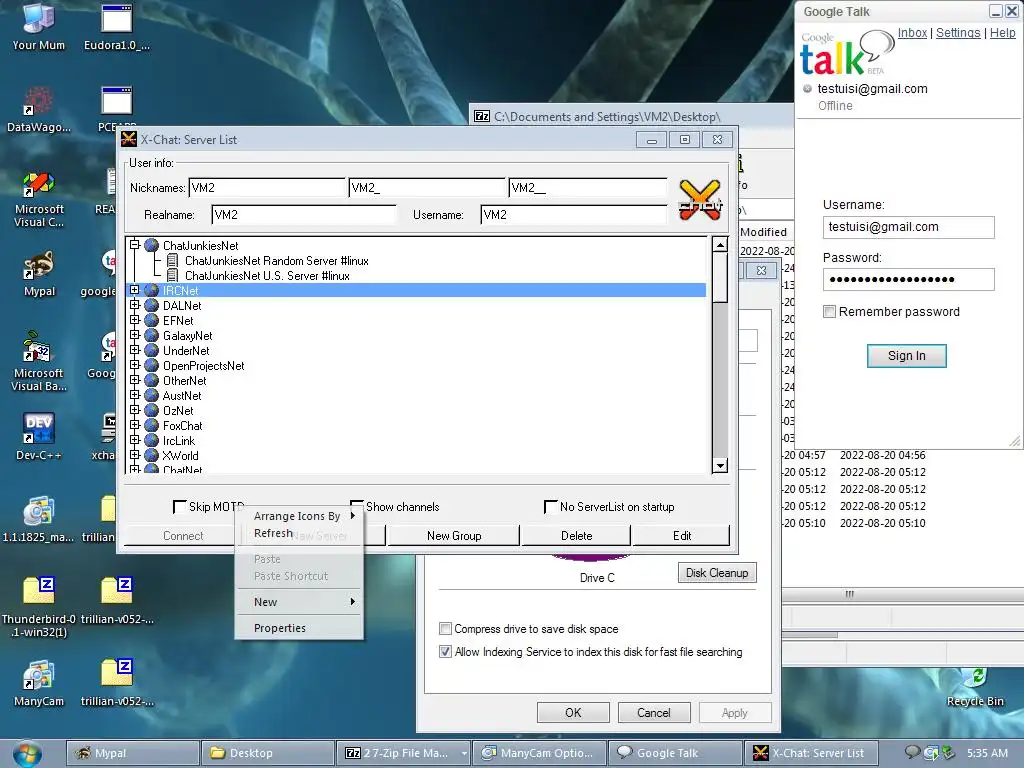This screenshot has width=1024, height=768.
Task: Click the Edit button in Server List
Action: [x=682, y=536]
